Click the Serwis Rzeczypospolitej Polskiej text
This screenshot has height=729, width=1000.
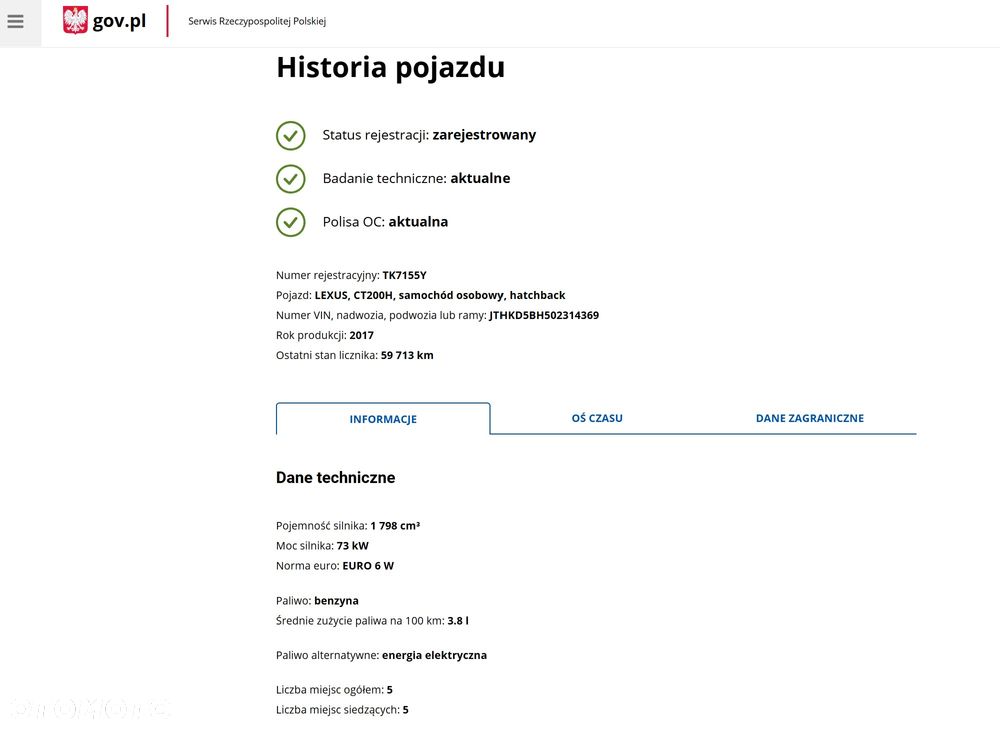point(257,21)
